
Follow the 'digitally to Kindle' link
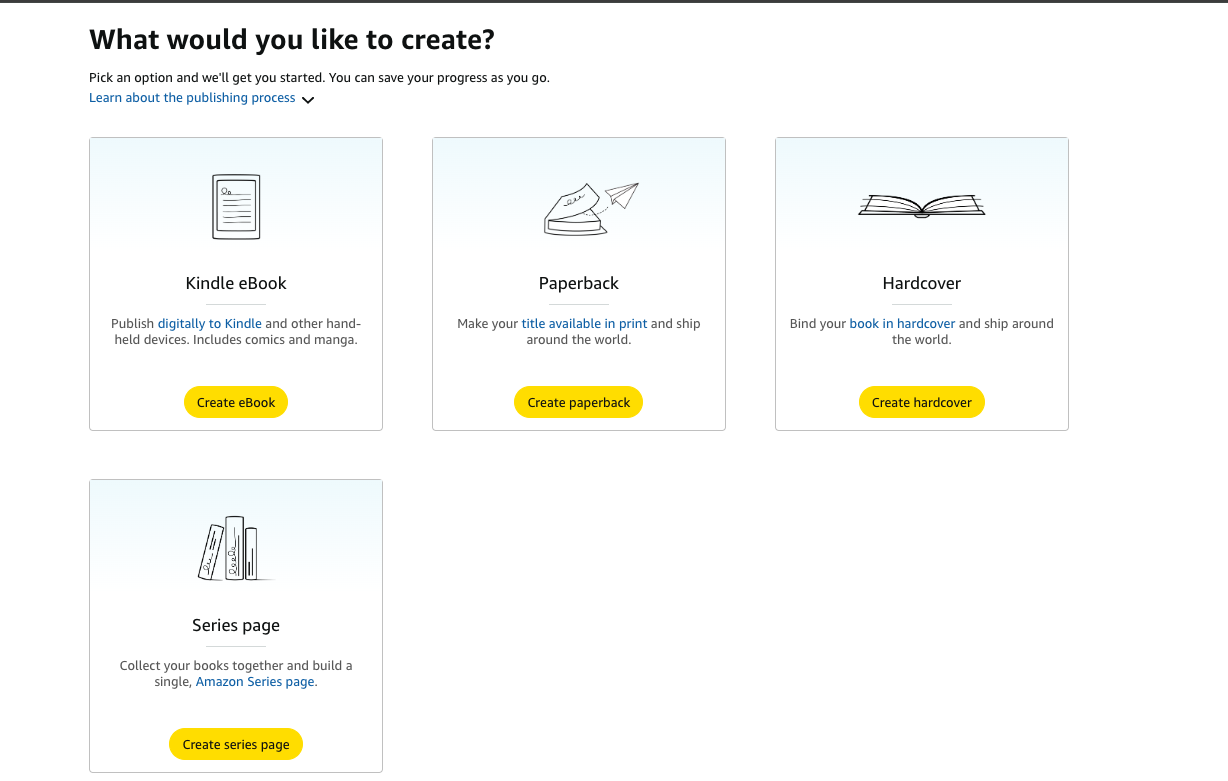coord(210,324)
